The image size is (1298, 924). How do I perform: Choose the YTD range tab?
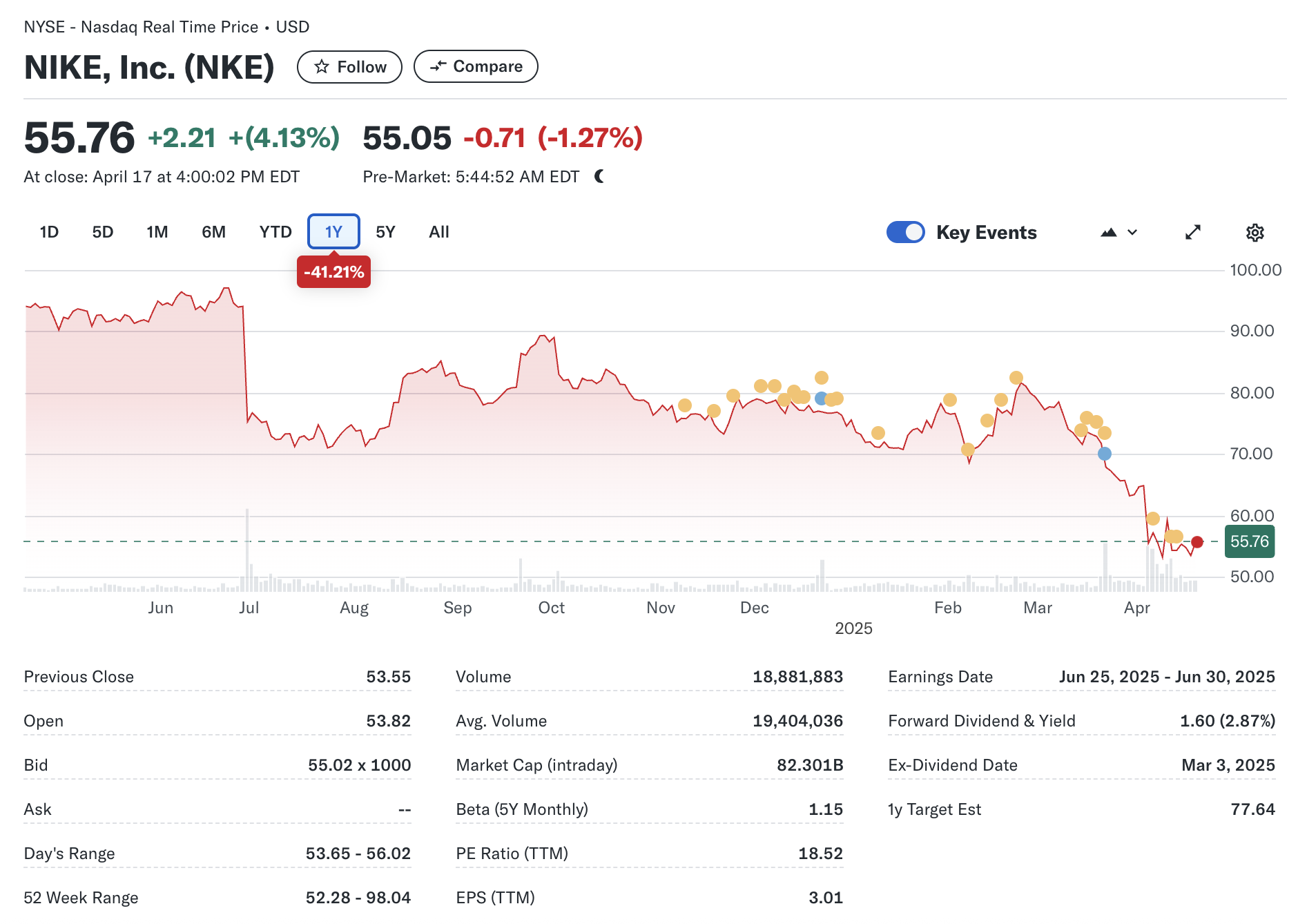click(275, 232)
